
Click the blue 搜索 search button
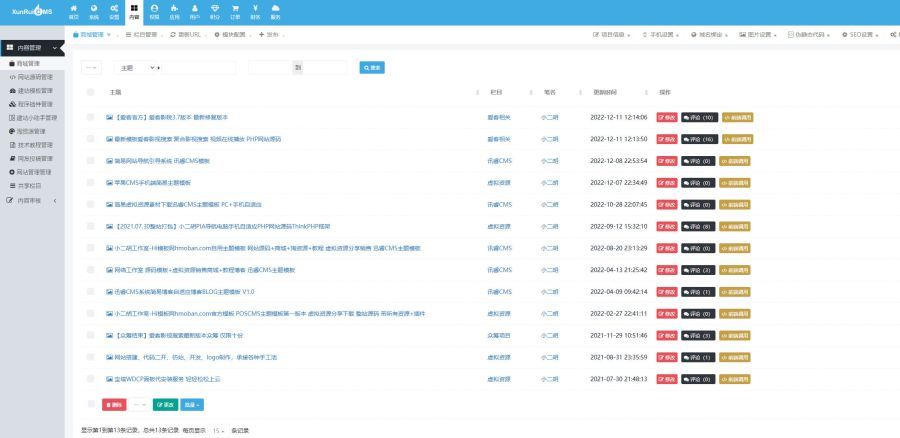click(x=371, y=68)
